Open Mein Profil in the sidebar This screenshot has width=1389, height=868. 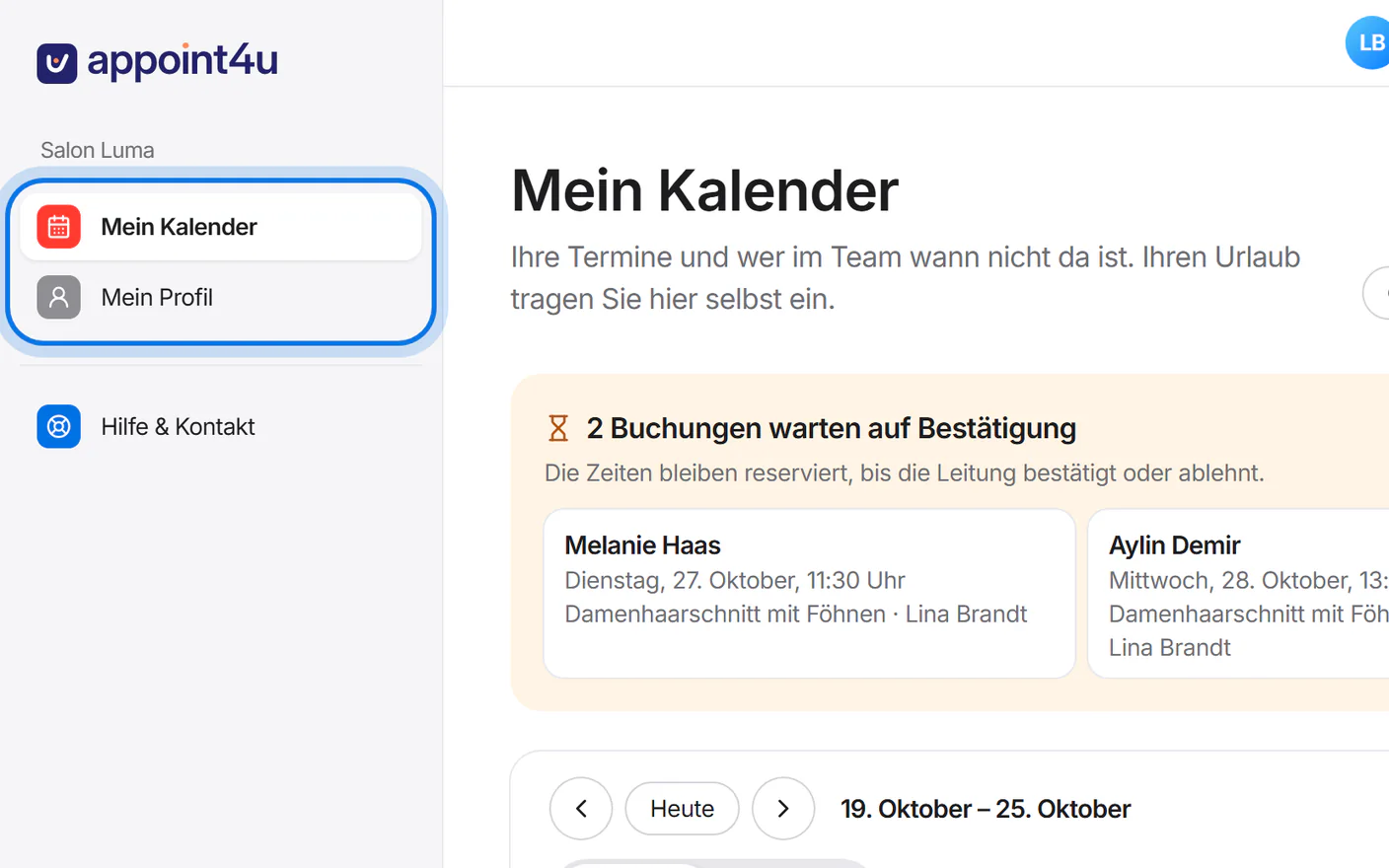pos(221,297)
